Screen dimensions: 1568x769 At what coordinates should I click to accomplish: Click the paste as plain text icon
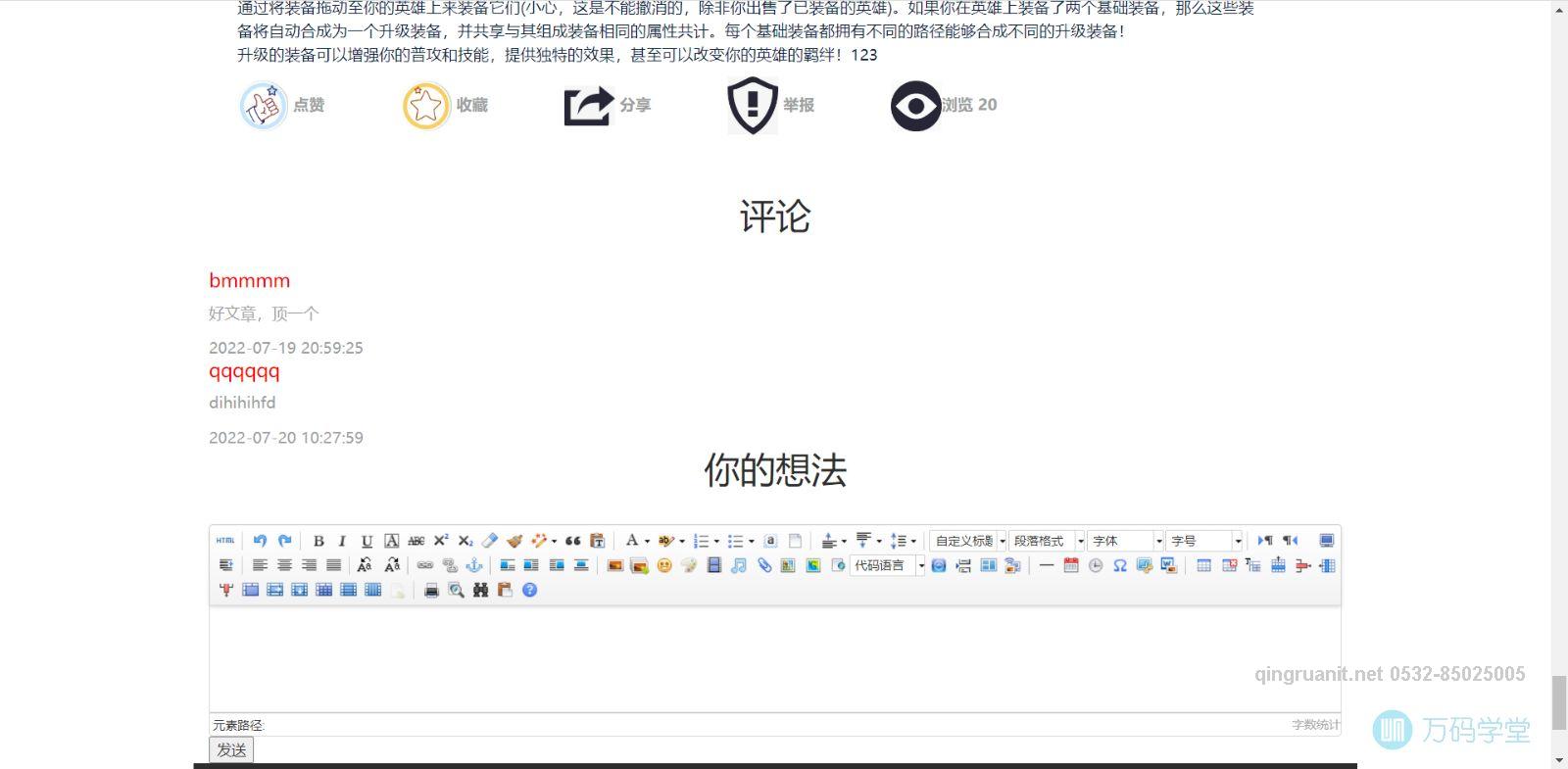[597, 541]
